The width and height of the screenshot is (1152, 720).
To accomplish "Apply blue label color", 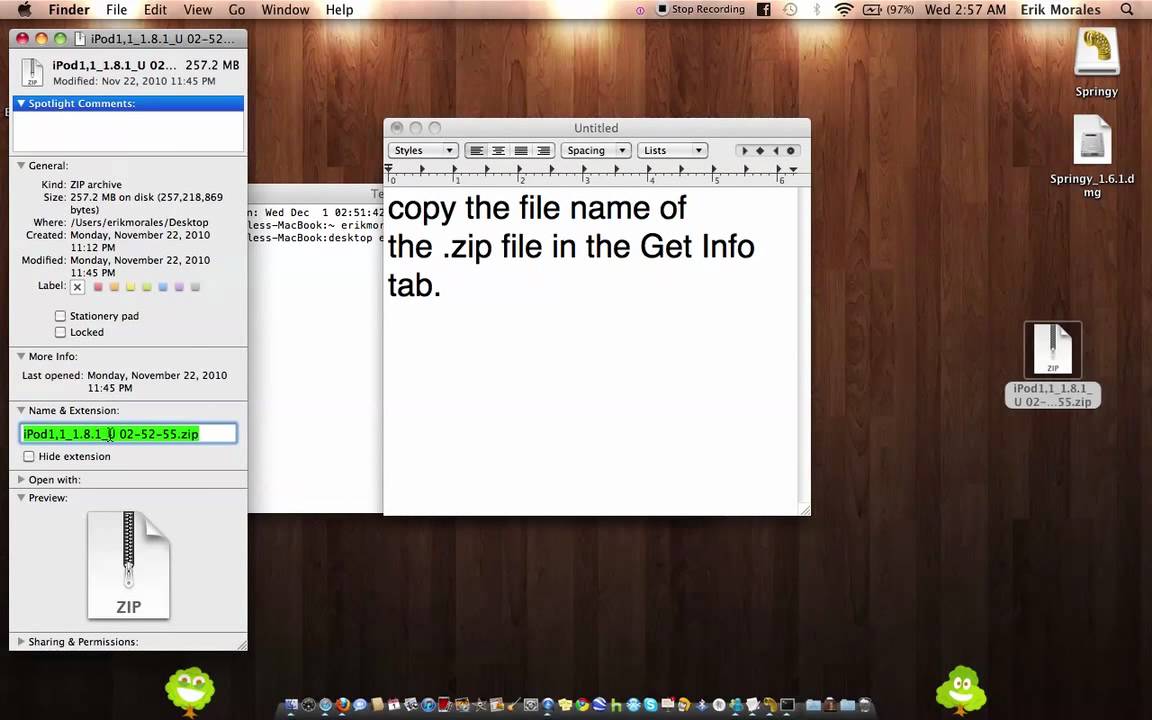I will (163, 287).
